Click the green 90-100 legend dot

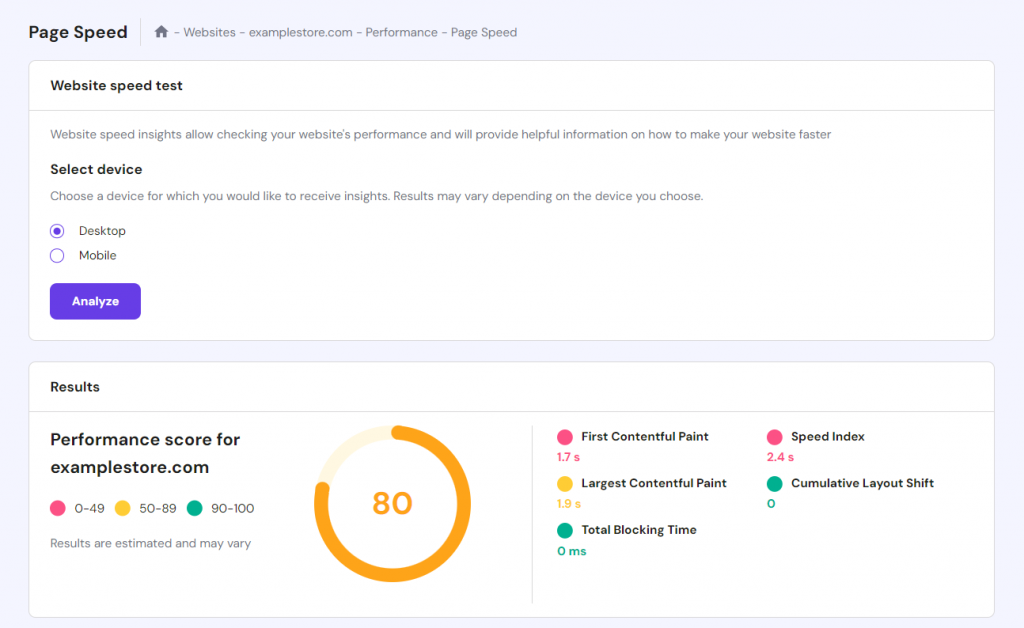tap(194, 507)
